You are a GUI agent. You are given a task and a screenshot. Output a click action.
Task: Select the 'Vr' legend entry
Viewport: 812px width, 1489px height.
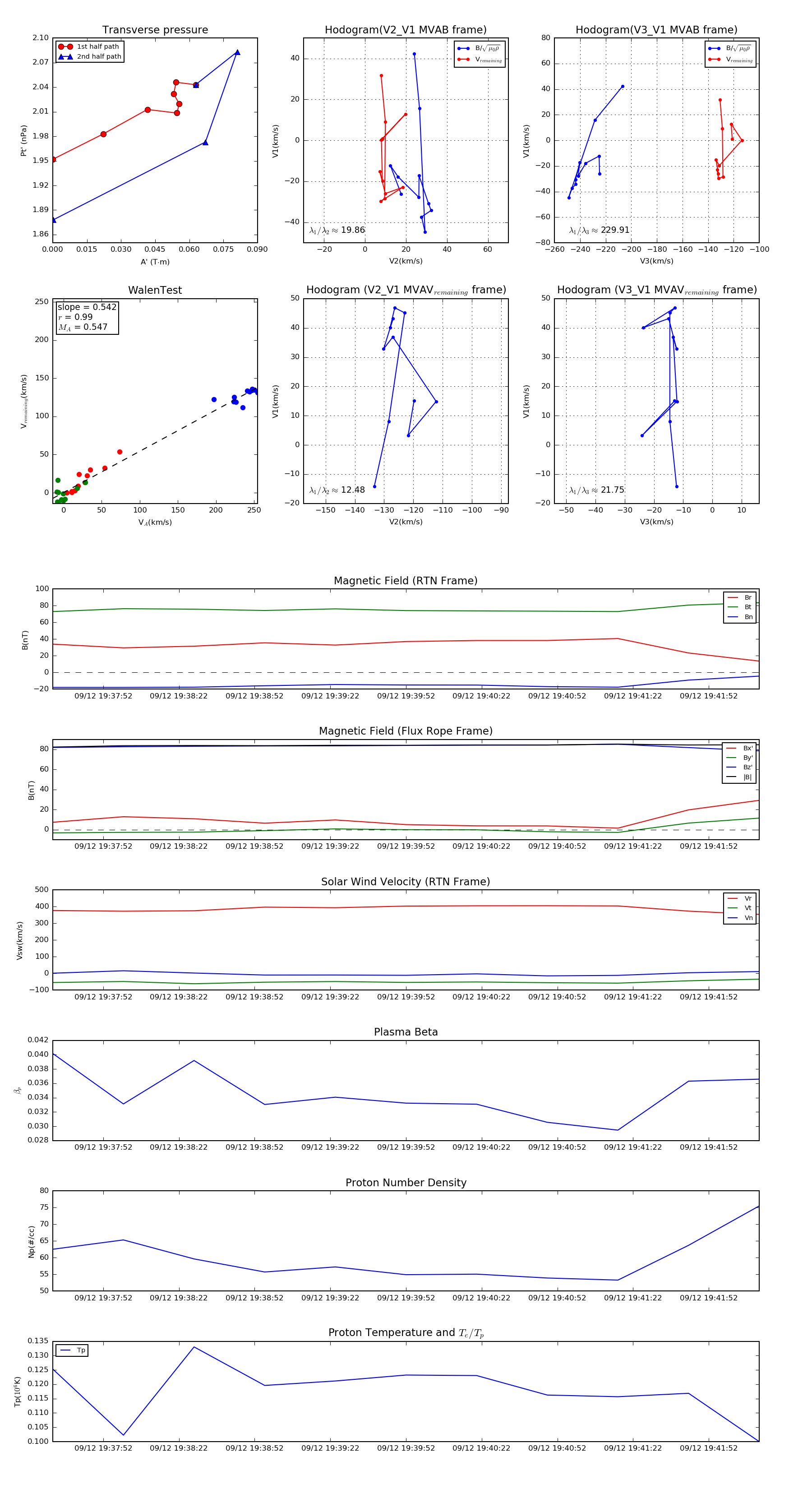[x=740, y=899]
